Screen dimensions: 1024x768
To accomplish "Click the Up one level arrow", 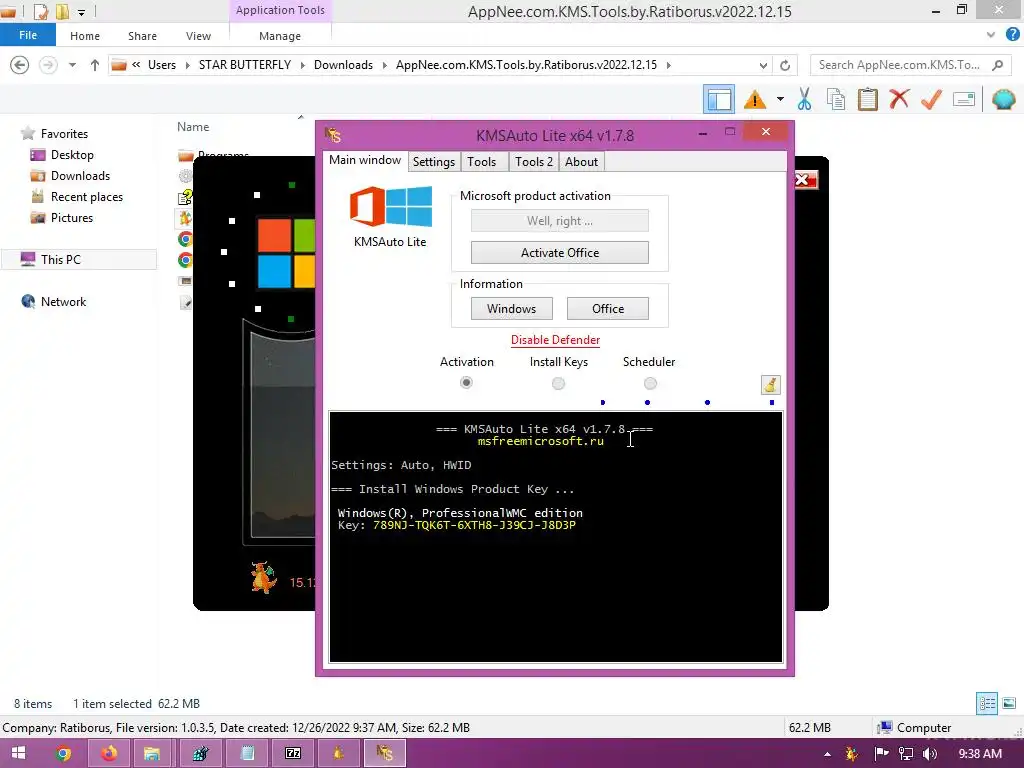I will [95, 65].
